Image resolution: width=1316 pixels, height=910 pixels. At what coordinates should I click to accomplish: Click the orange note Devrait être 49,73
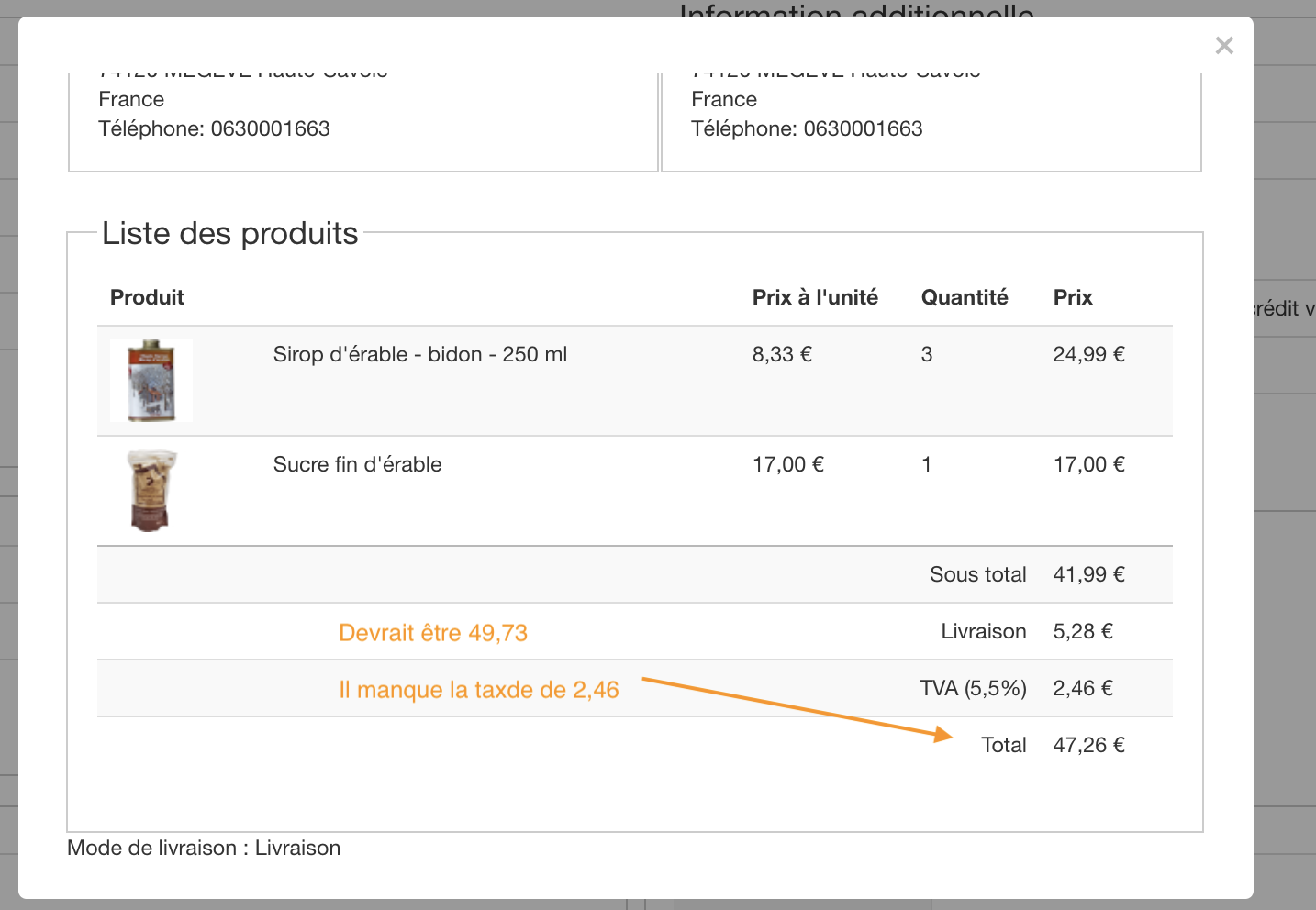433,634
